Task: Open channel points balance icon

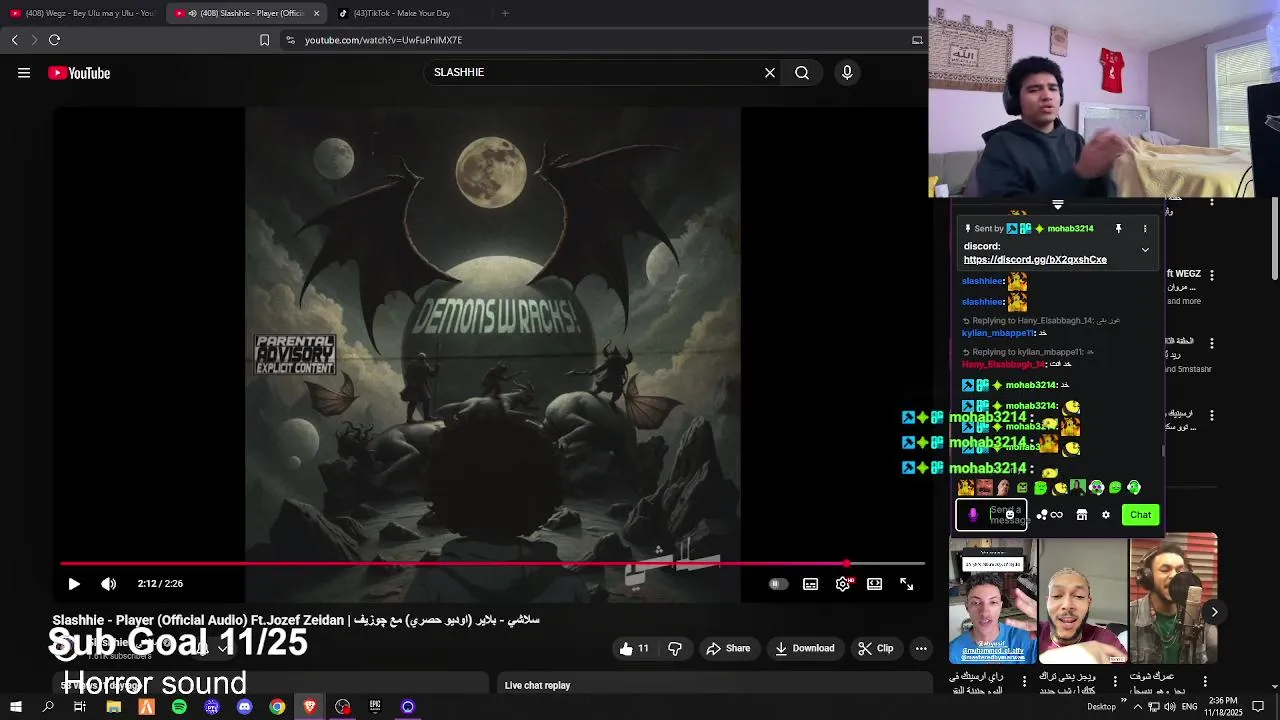Action: pos(1049,515)
